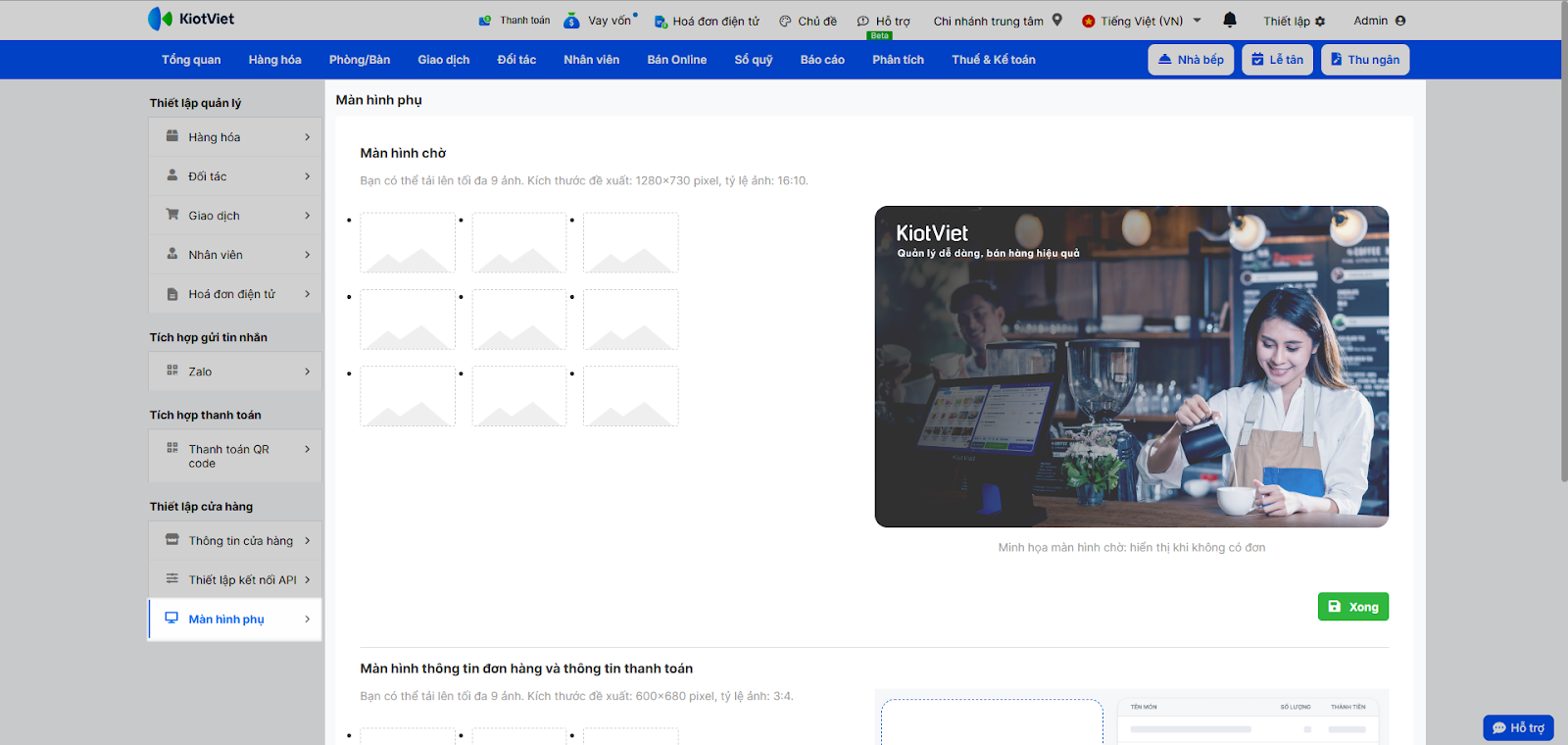Viewport: 1568px width, 745px height.
Task: Click the Thanh toán icon in the top bar
Action: (x=485, y=21)
